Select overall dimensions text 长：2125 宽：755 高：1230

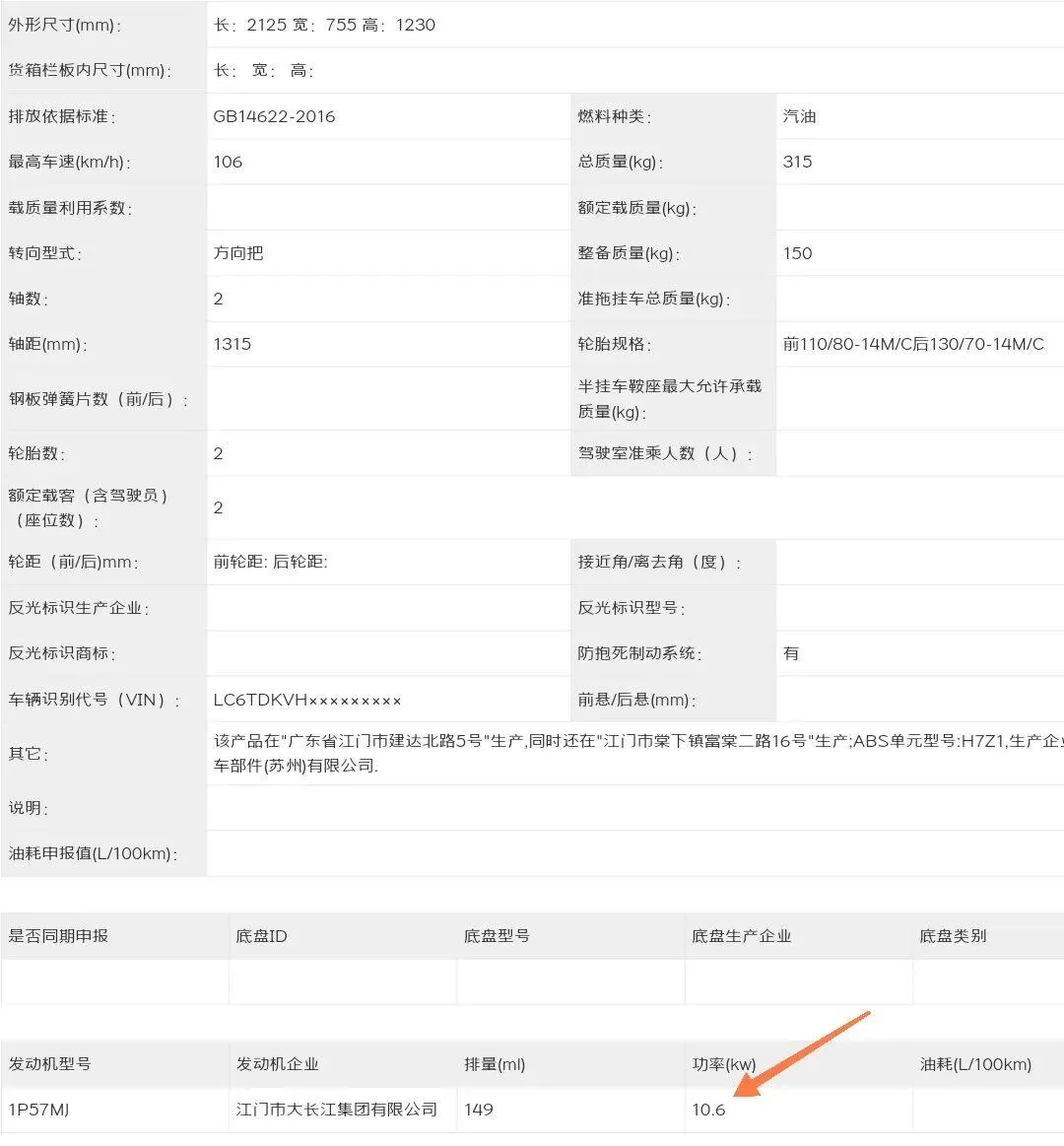coord(324,25)
